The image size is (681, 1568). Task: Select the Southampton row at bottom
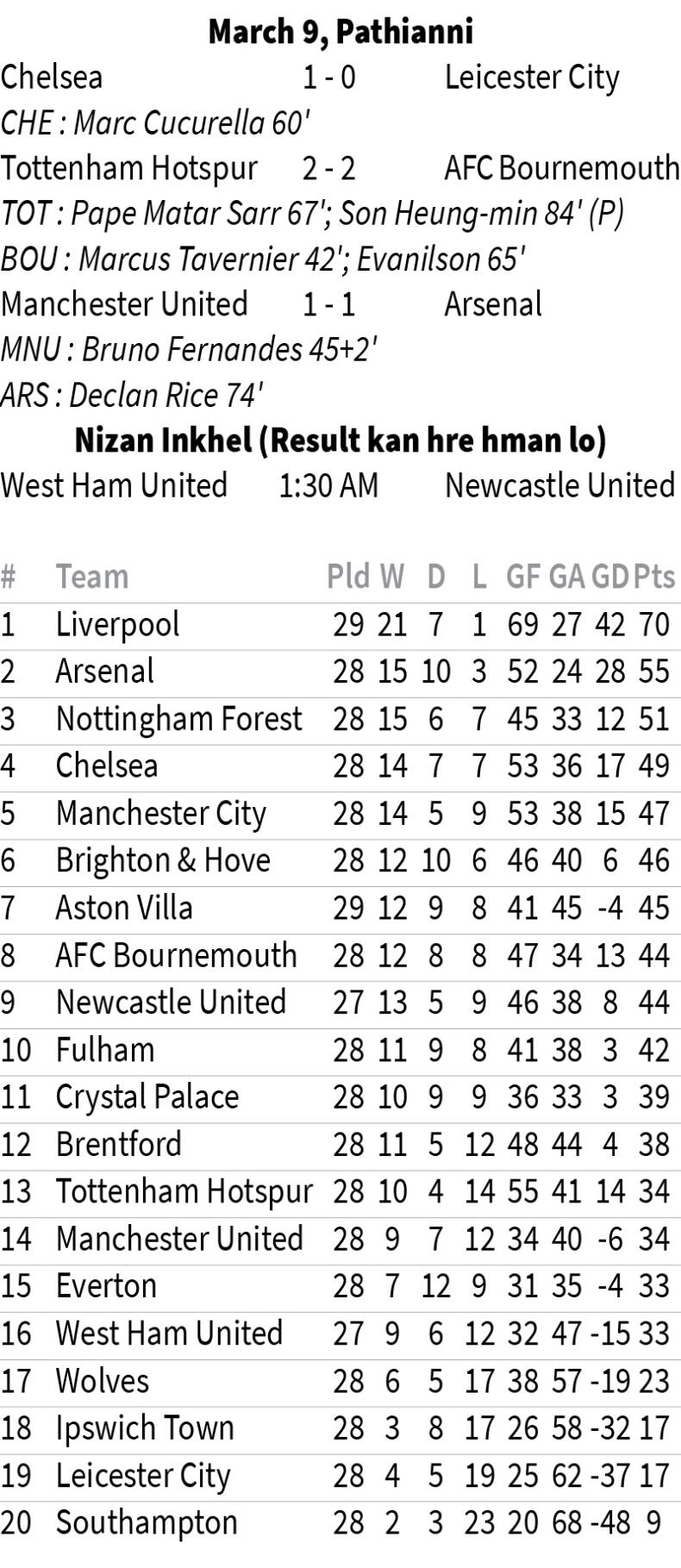(340, 1522)
